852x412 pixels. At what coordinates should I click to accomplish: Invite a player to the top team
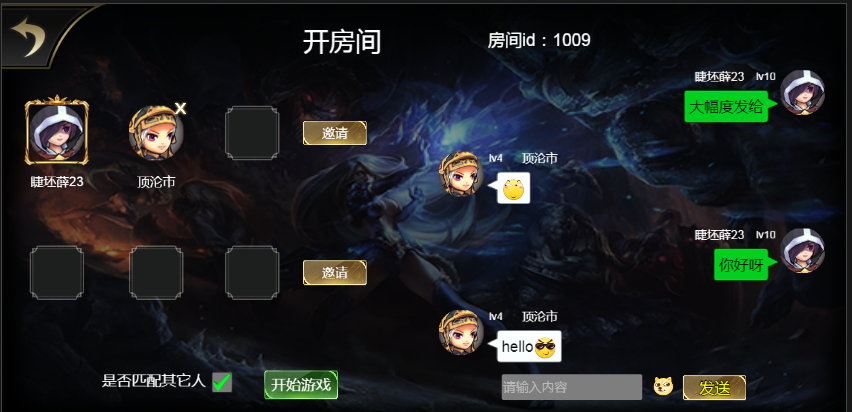point(335,133)
